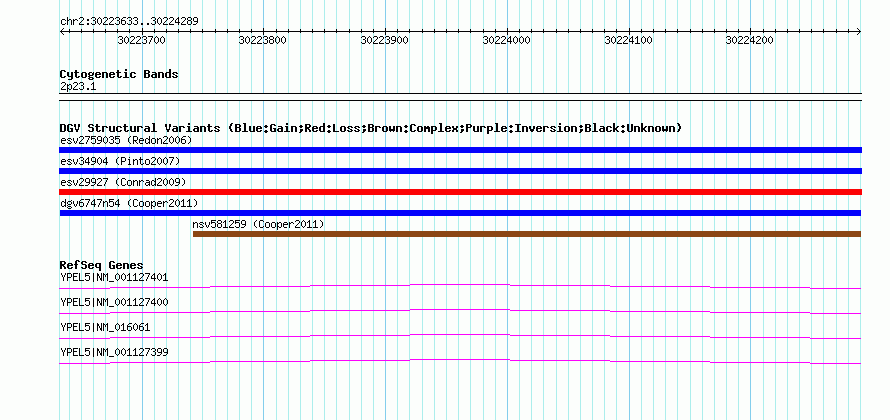The width and height of the screenshot is (890, 420).
Task: Click the YPEL5|NM_016061 gene label
Action: 105,327
